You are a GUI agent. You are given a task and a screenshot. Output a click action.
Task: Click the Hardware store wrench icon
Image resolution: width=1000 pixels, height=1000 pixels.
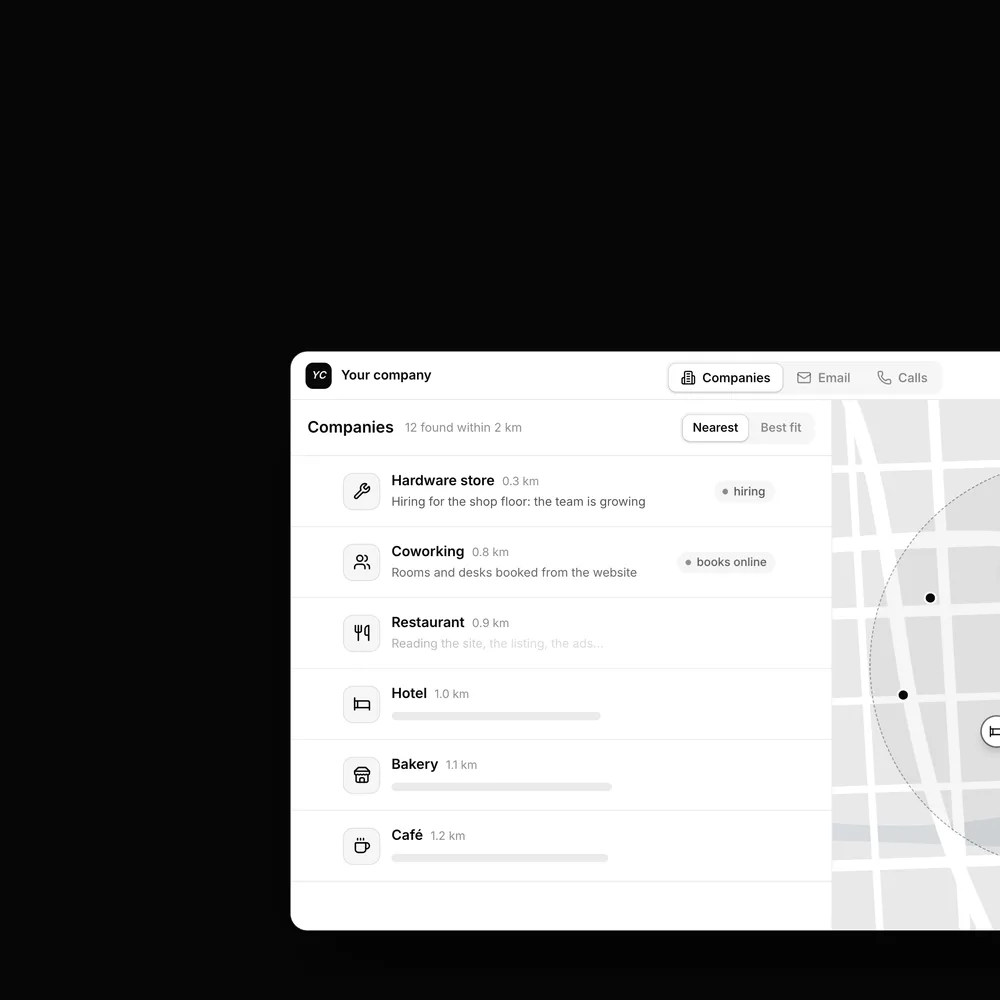point(362,491)
